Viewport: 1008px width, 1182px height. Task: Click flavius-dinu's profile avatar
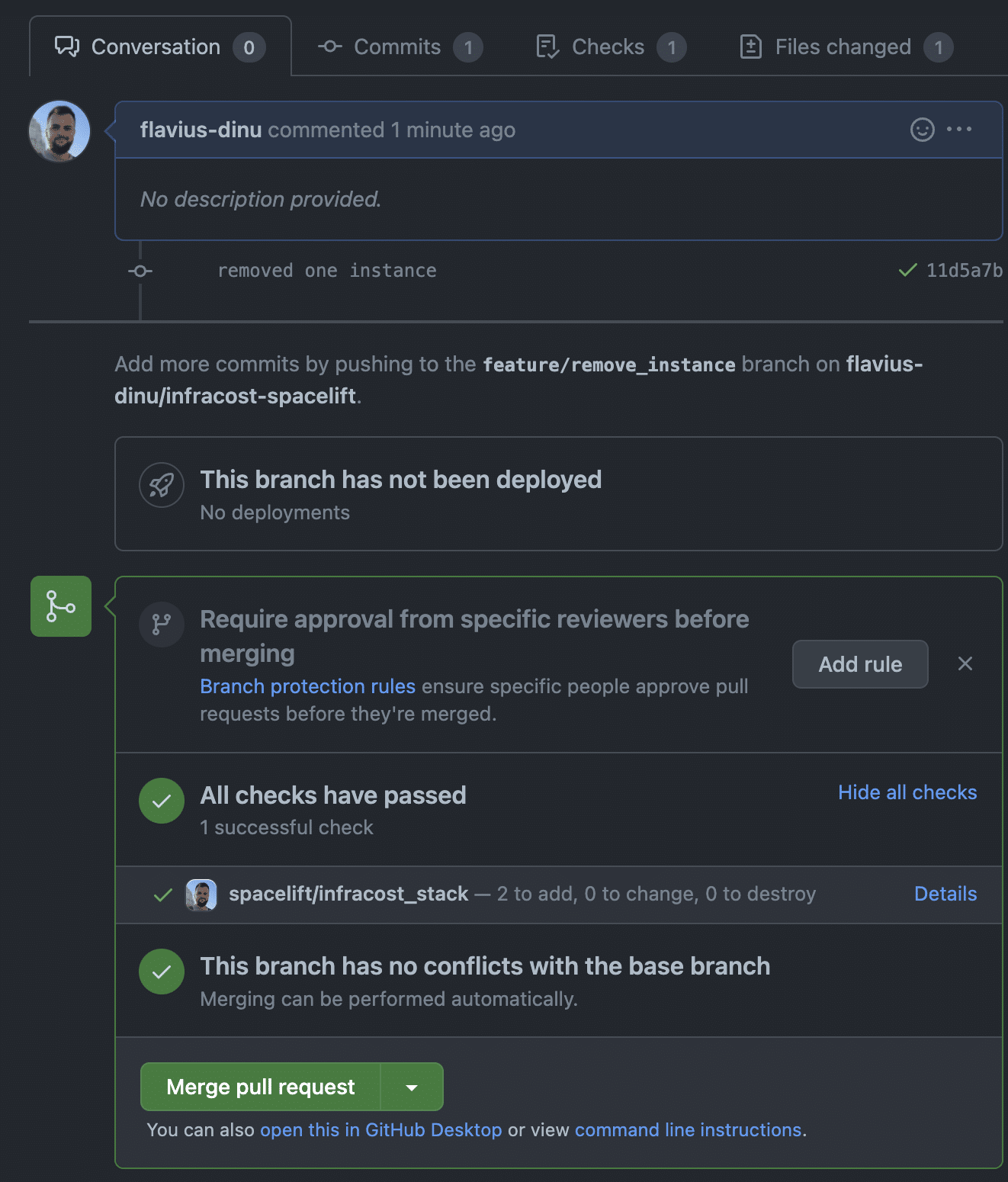59,131
